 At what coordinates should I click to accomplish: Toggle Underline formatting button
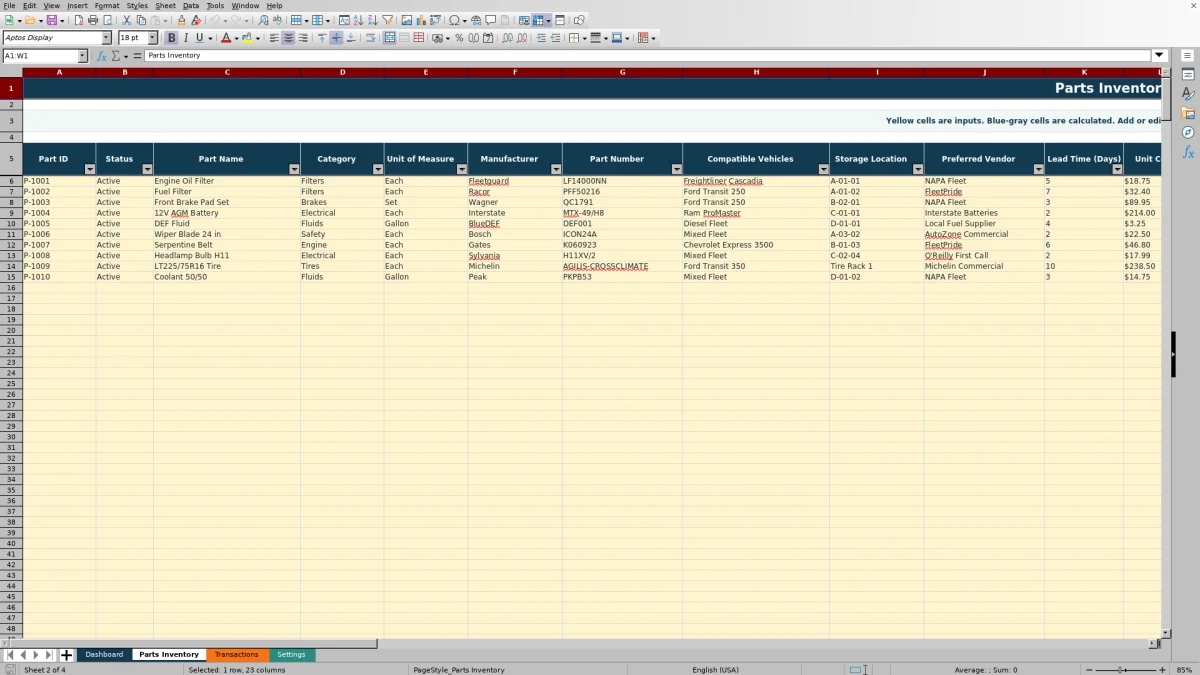click(199, 38)
